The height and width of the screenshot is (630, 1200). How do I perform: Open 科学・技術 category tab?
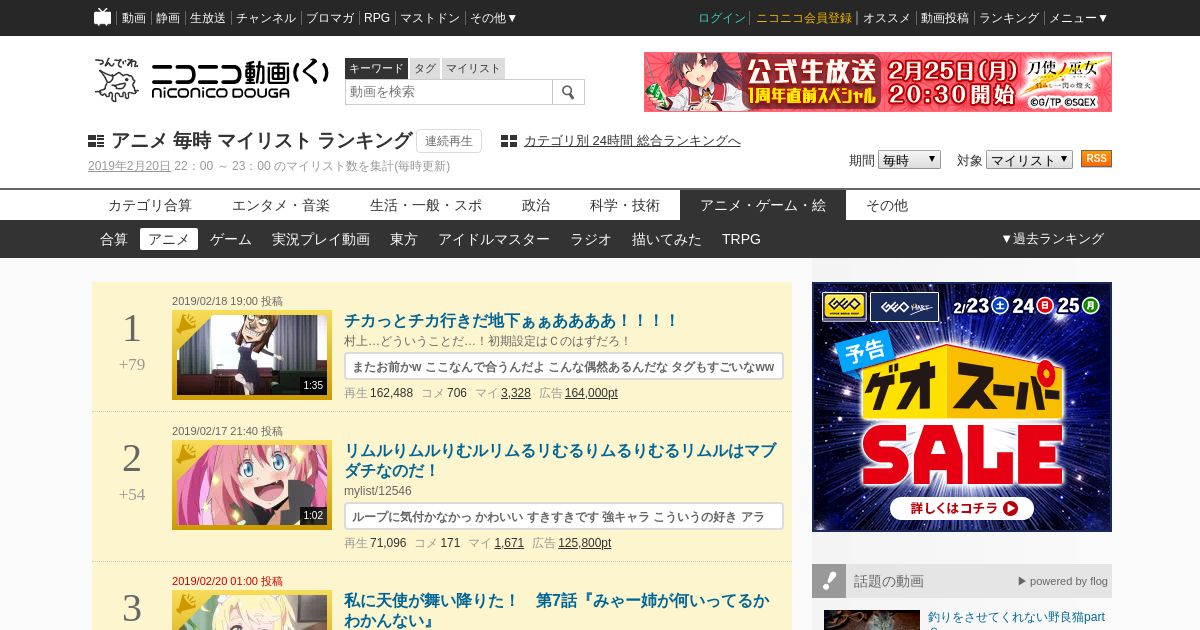coord(625,205)
